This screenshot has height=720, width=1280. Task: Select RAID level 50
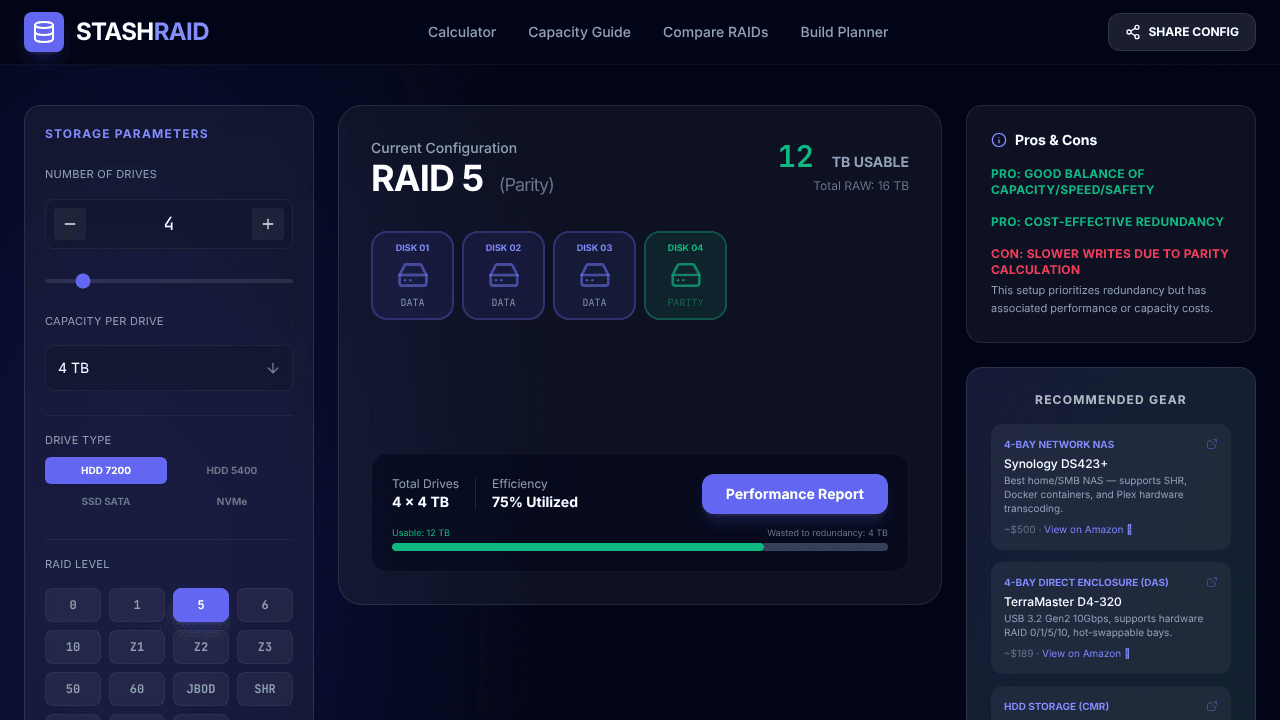[73, 689]
